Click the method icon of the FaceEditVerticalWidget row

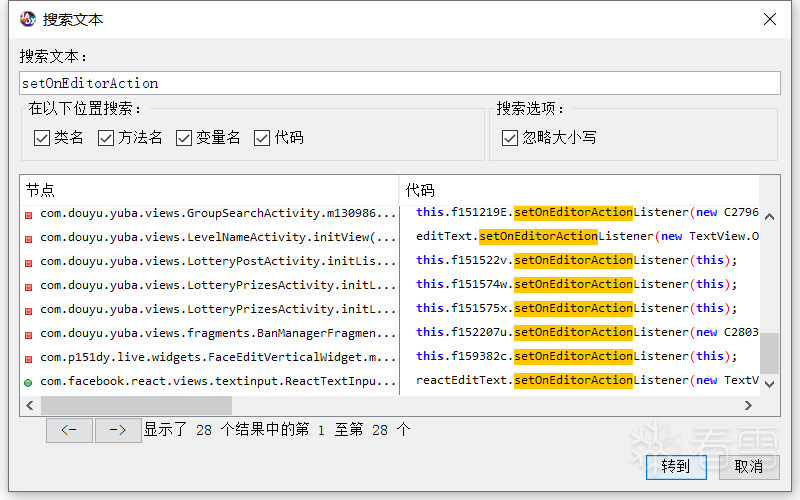(x=29, y=359)
